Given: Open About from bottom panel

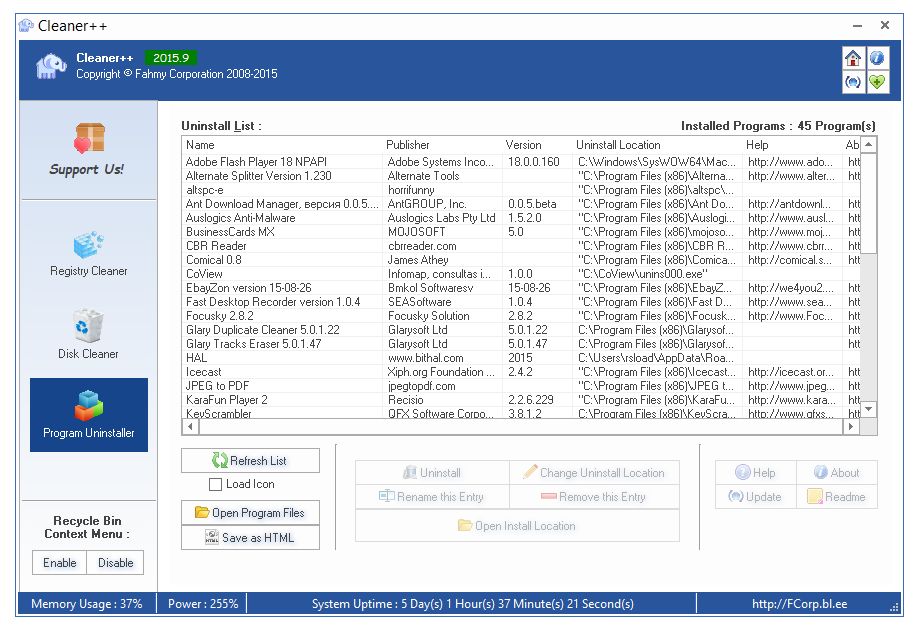Looking at the screenshot, I should 837,473.
